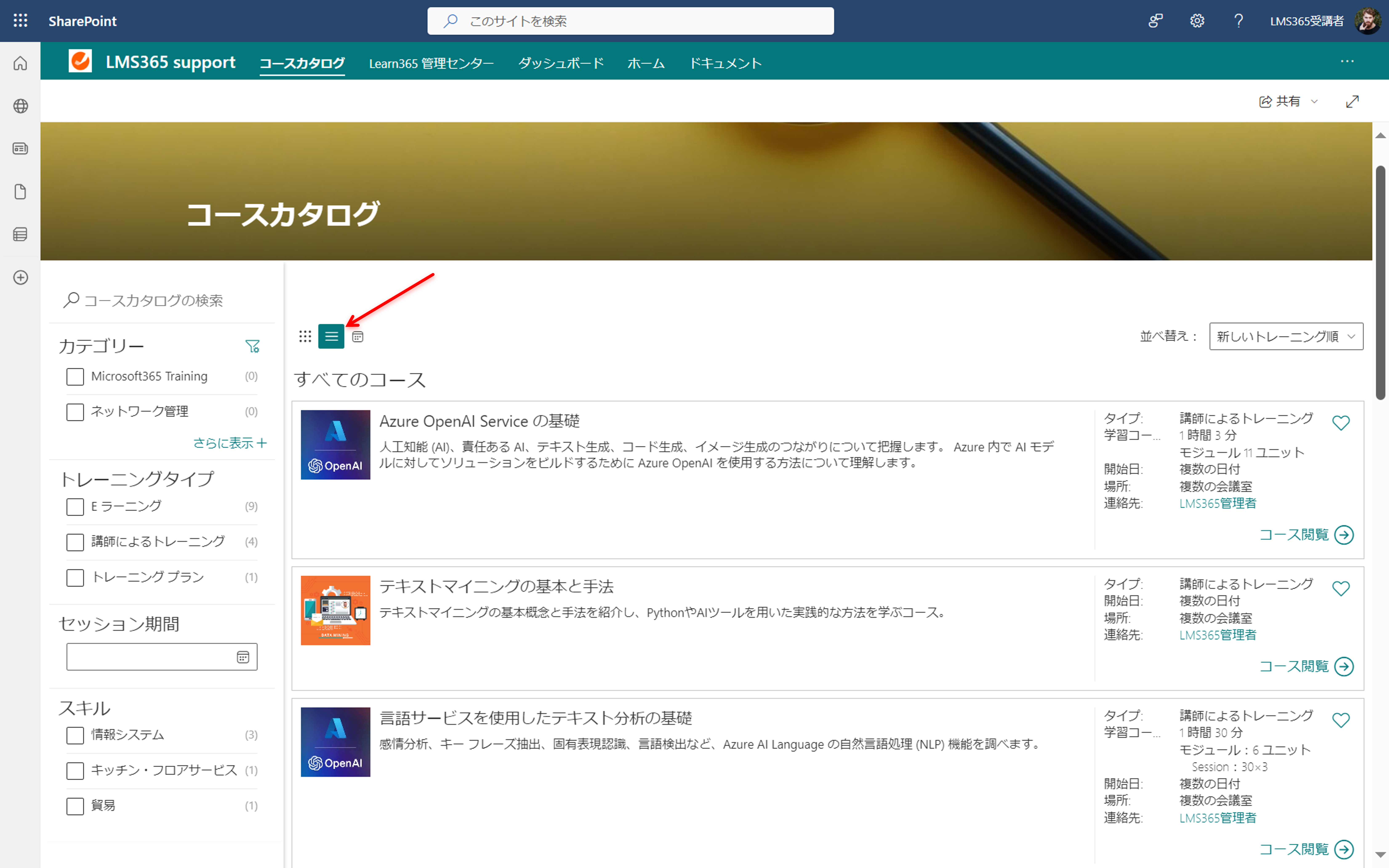
Task: Open the Settings gear in header
Action: [1197, 21]
